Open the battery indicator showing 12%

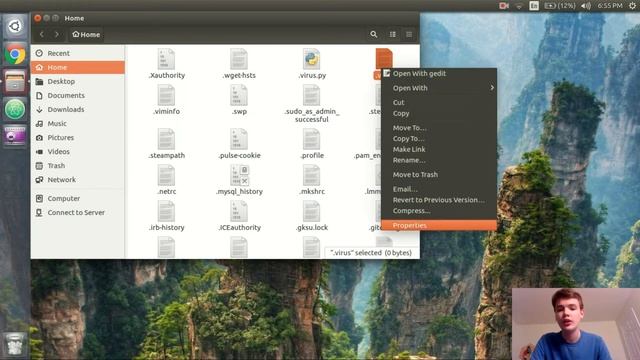click(x=560, y=6)
